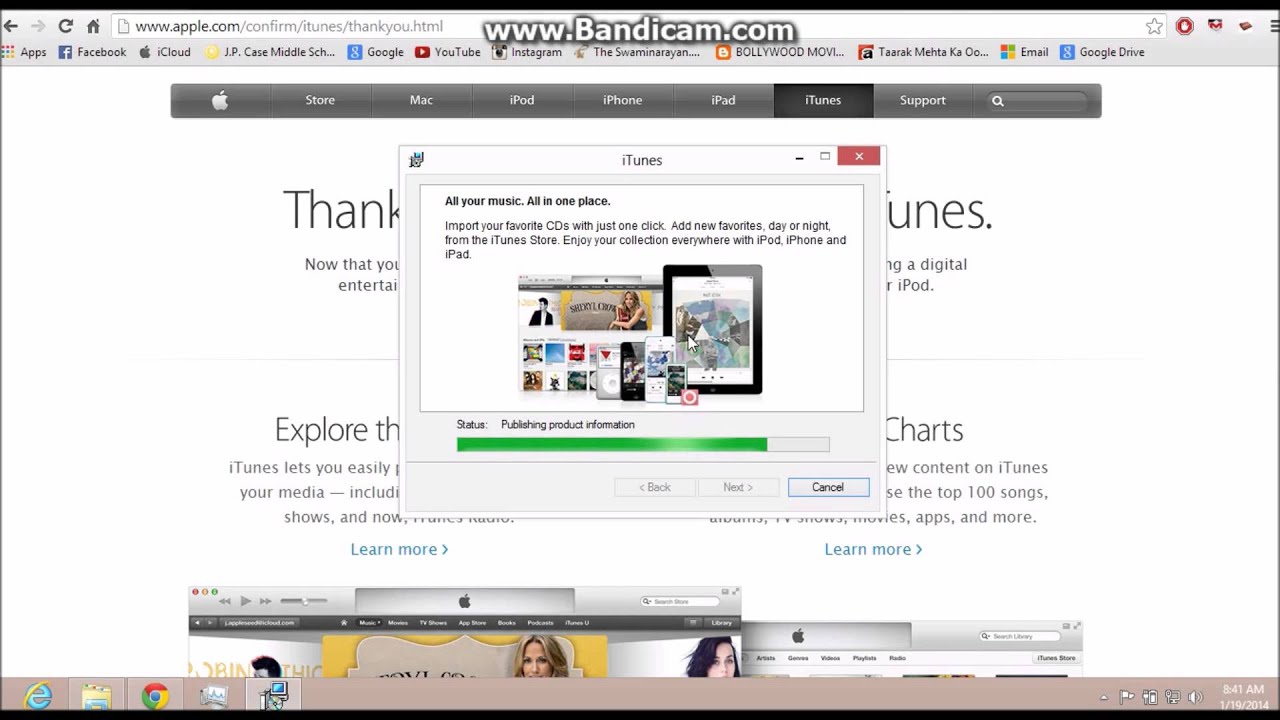Click the iTunes Store screenshot with the play button
This screenshot has width=1280, height=720.
(x=464, y=632)
